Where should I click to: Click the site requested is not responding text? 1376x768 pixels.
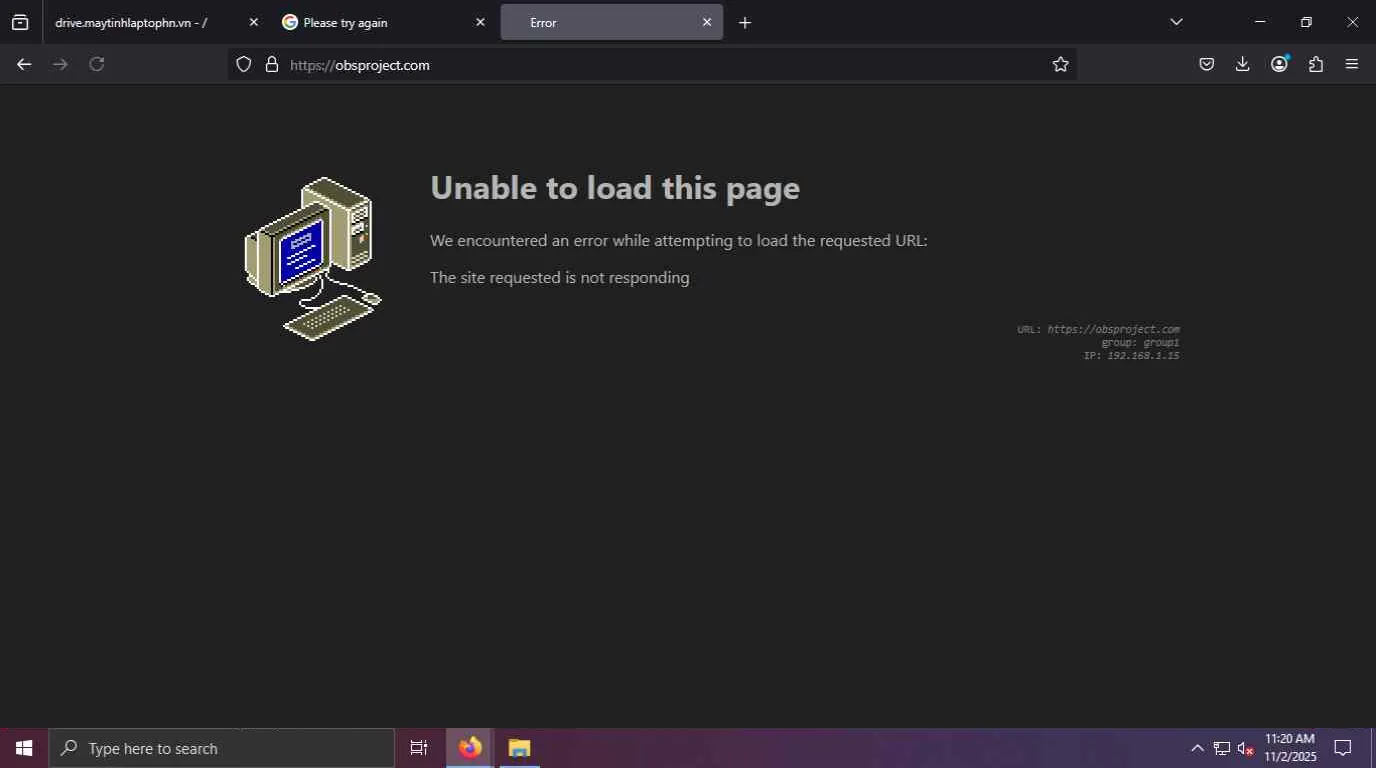pos(560,277)
